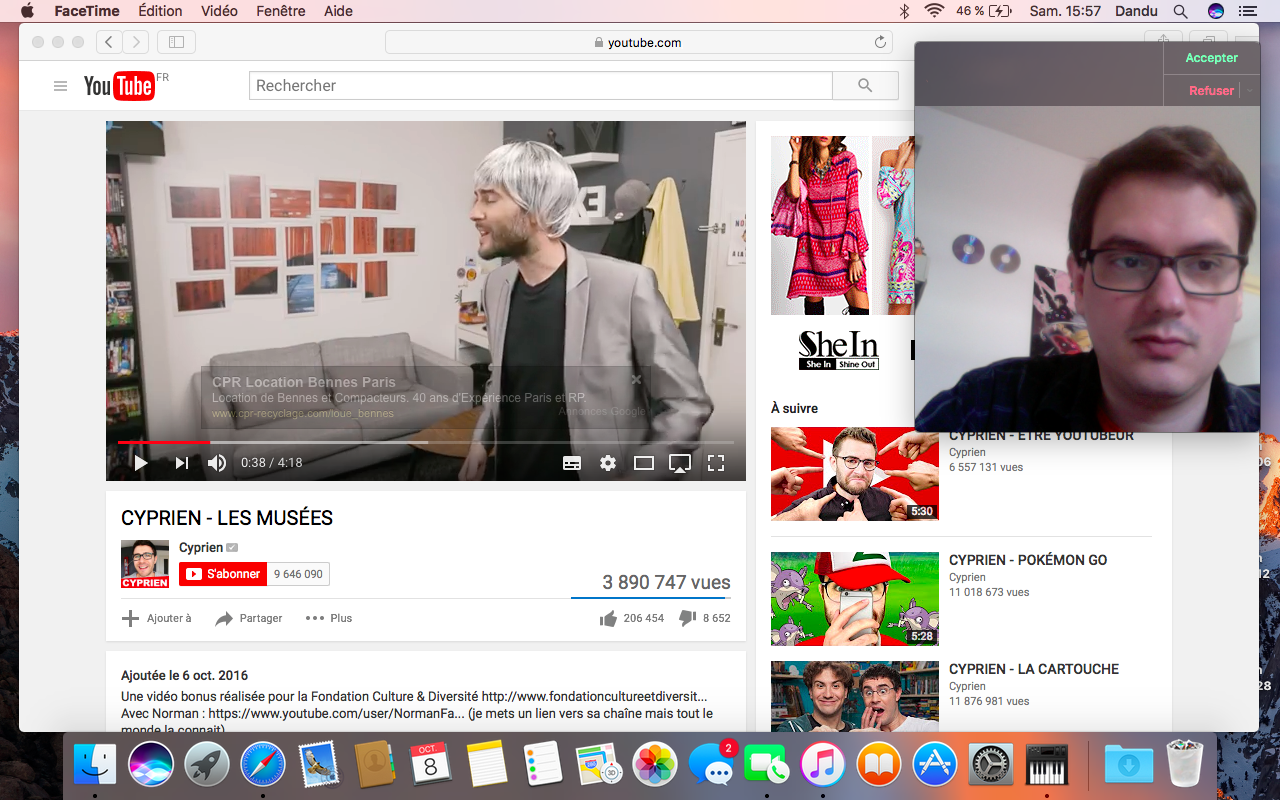
Task: Open iTunes from the Dock
Action: (x=823, y=765)
